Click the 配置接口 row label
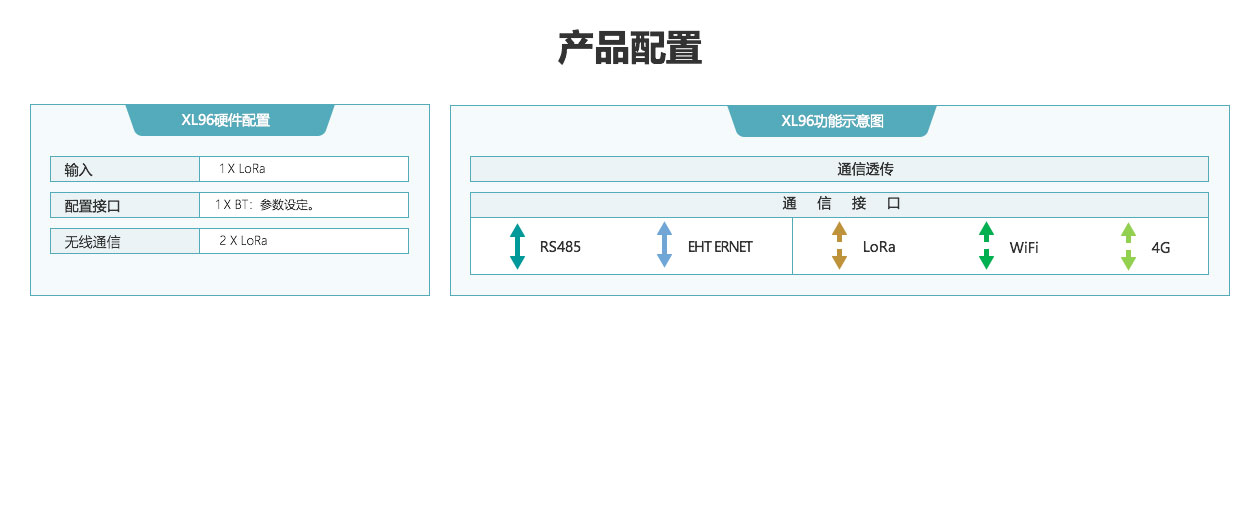 [93, 206]
